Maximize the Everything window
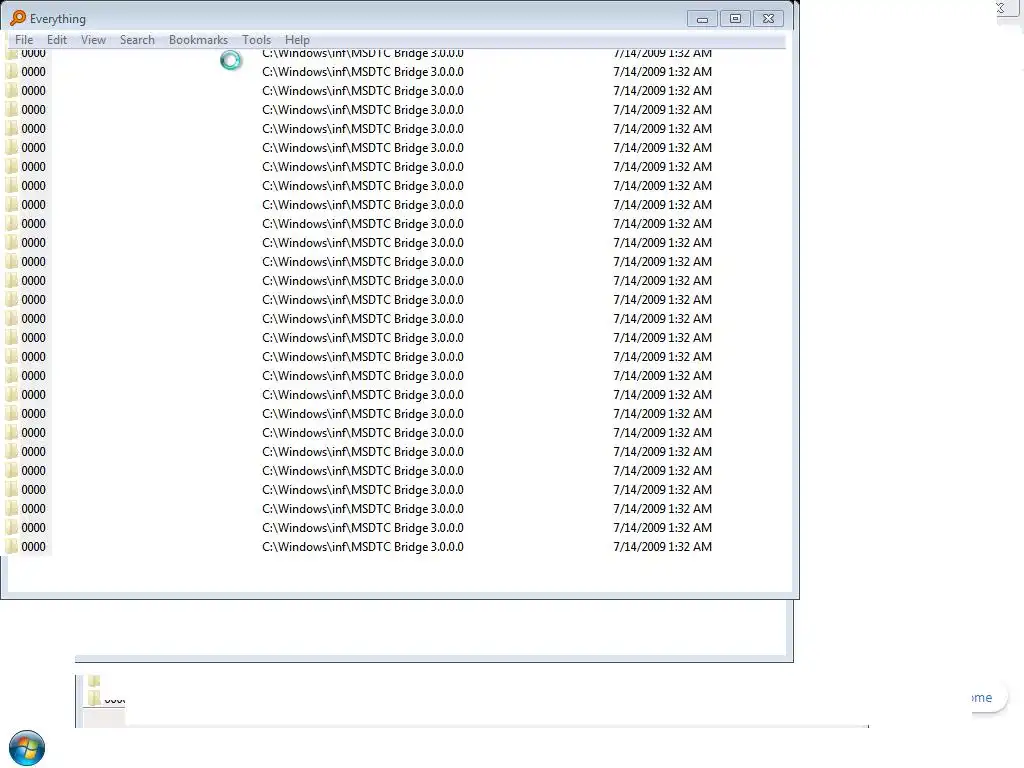The width and height of the screenshot is (1024, 768). pos(735,19)
